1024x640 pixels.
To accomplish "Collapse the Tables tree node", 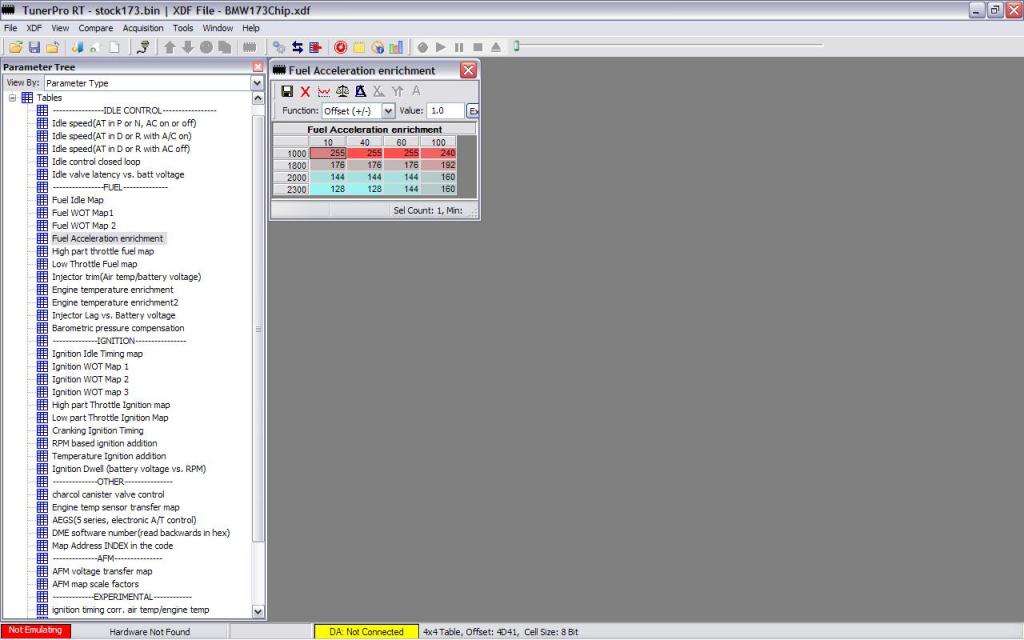I will coord(12,98).
